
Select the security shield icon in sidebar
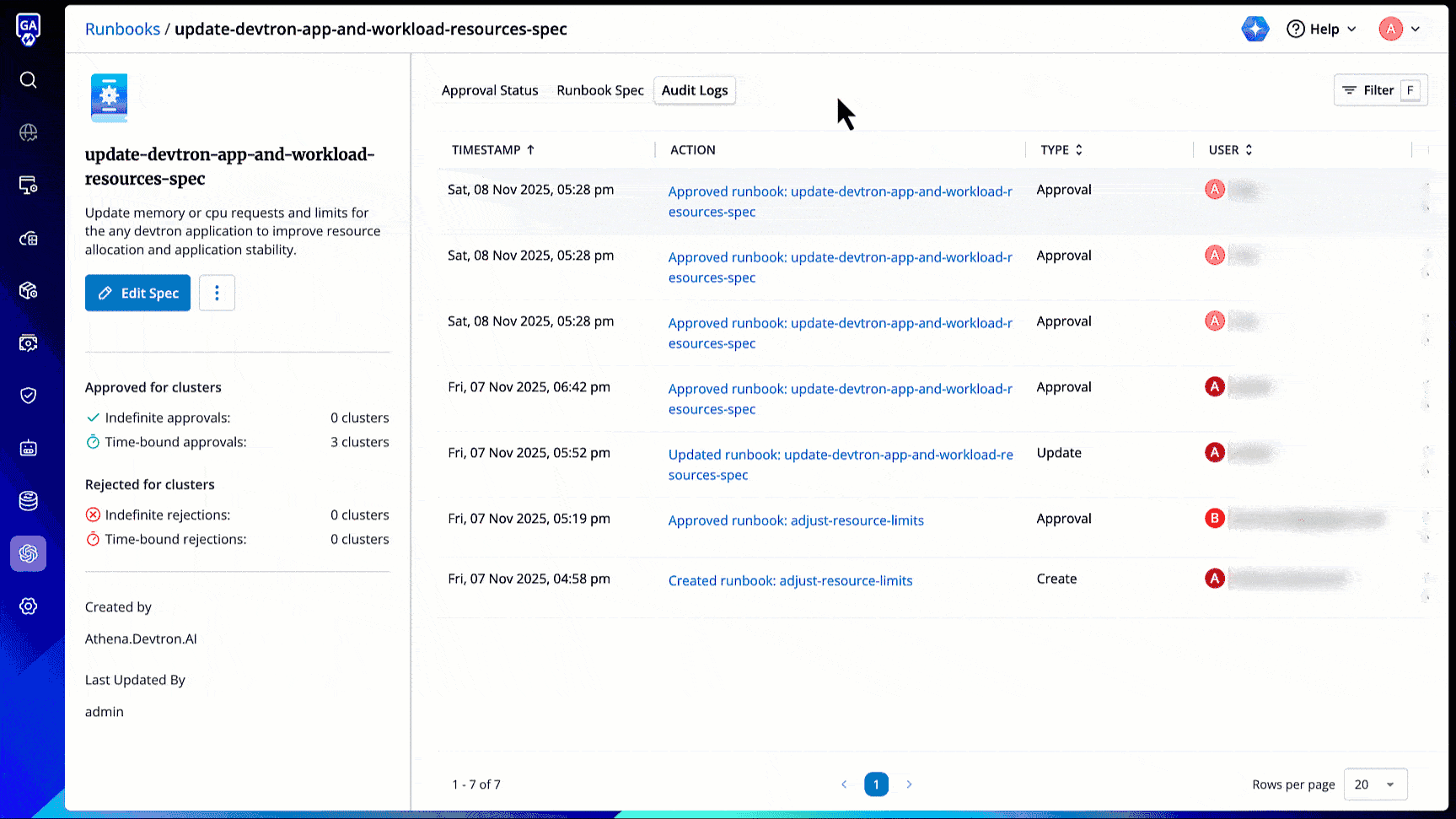pyautogui.click(x=28, y=395)
